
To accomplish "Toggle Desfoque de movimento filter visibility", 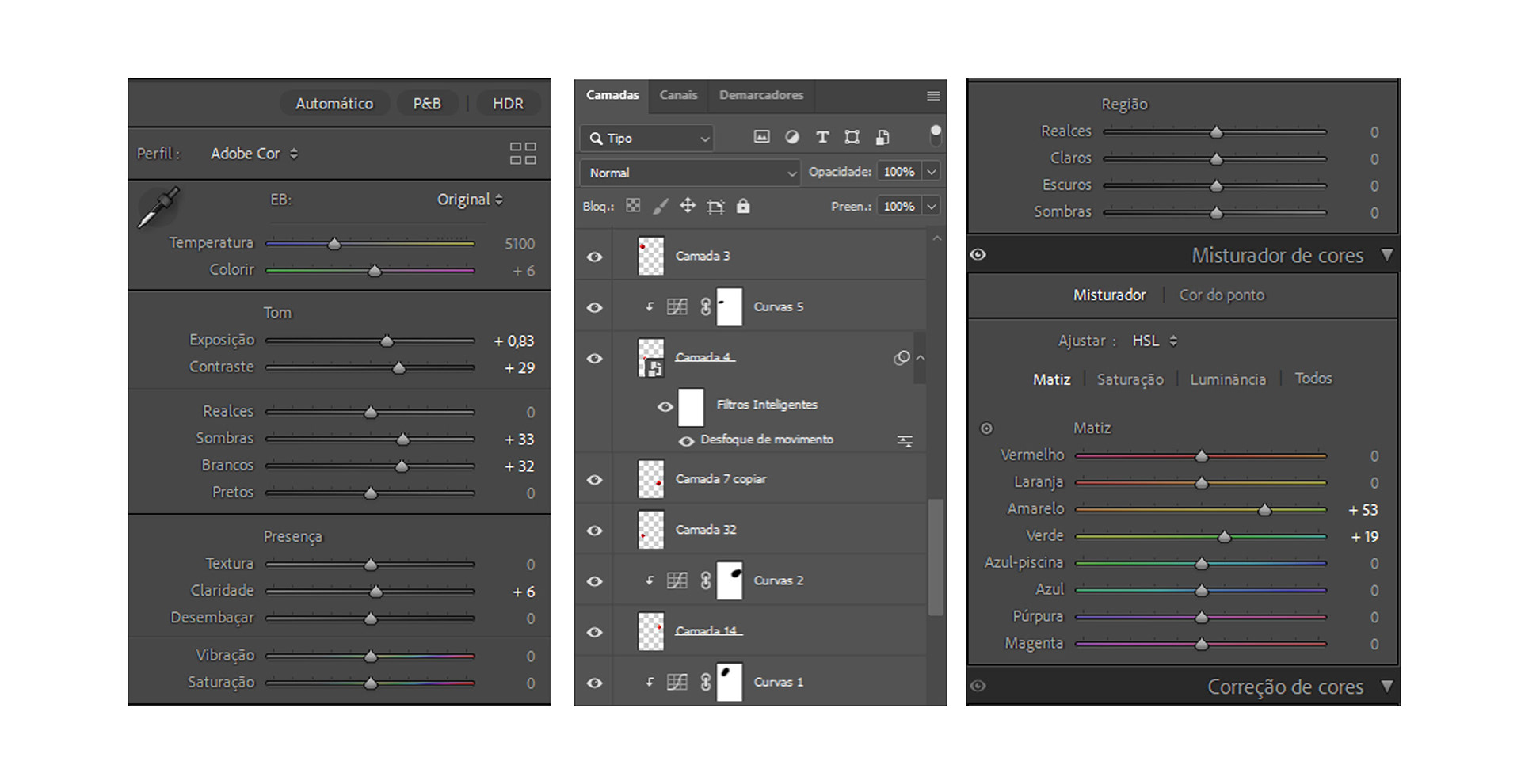I will pos(686,440).
